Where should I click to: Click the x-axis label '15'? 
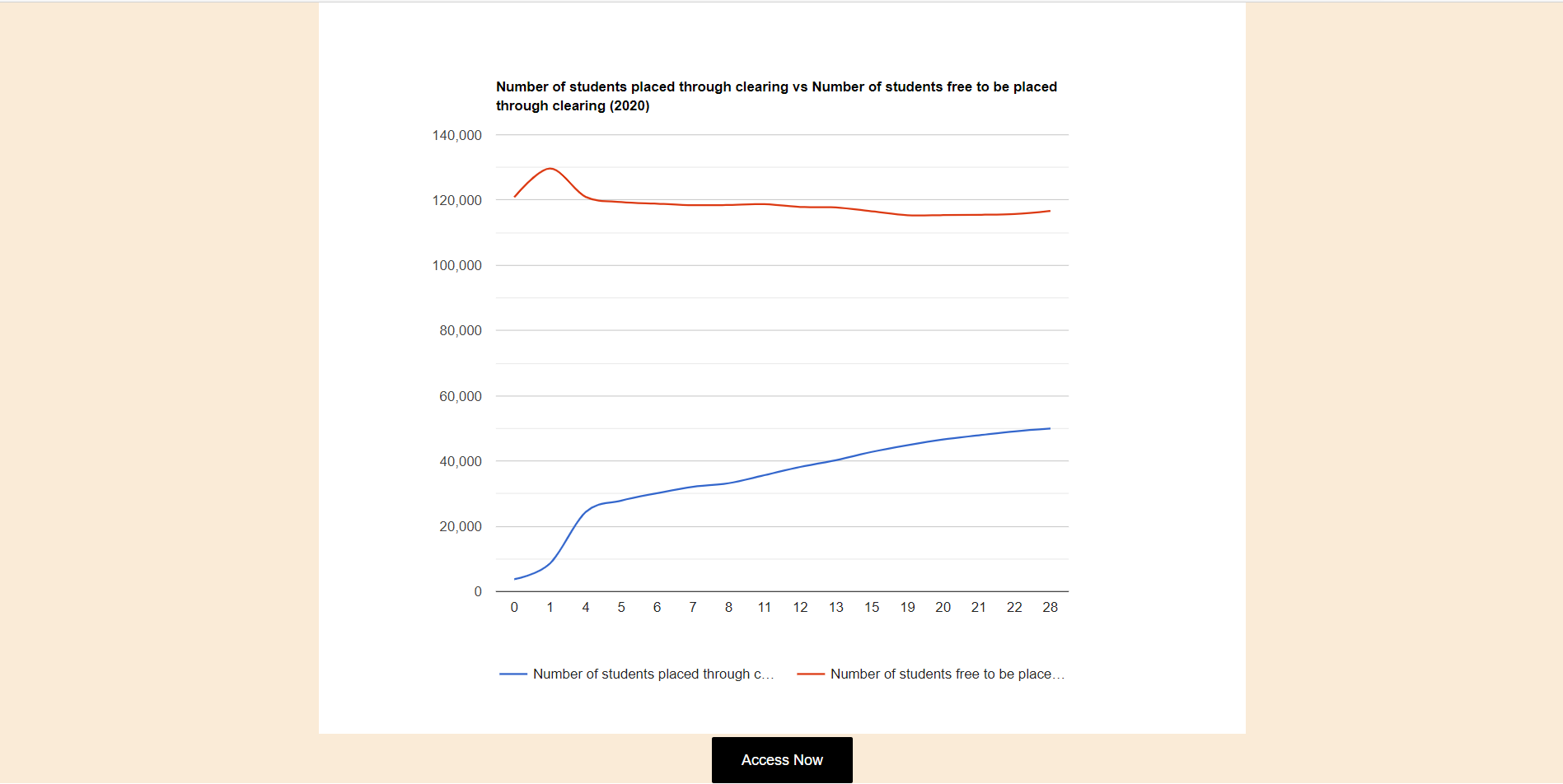tap(872, 607)
